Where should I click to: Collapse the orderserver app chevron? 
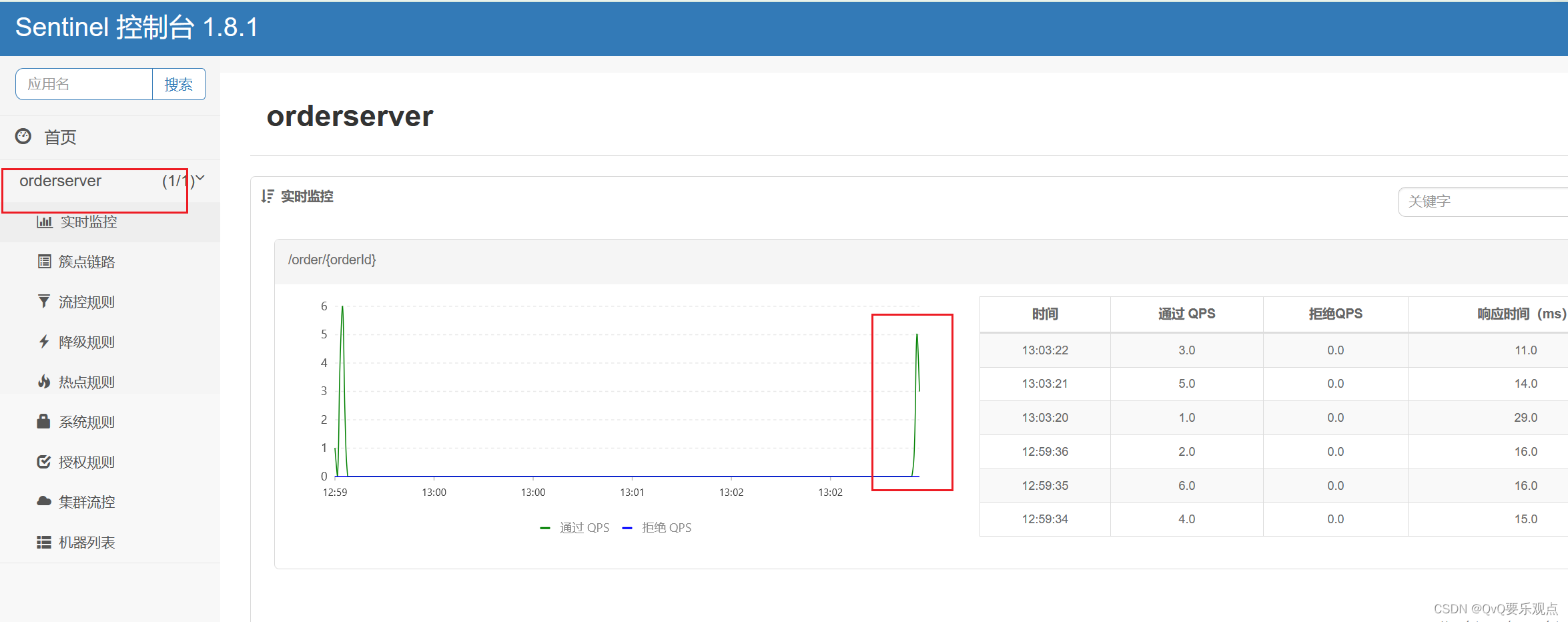pyautogui.click(x=200, y=178)
